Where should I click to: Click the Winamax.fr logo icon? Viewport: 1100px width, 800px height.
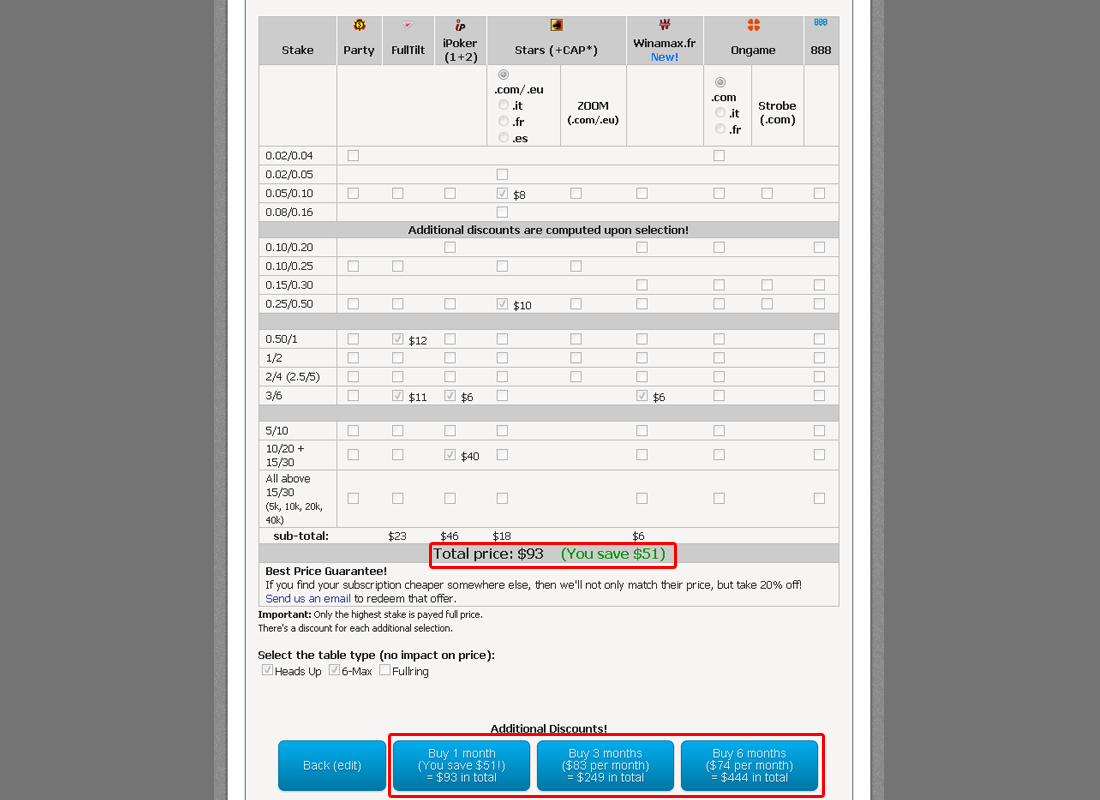coord(664,25)
